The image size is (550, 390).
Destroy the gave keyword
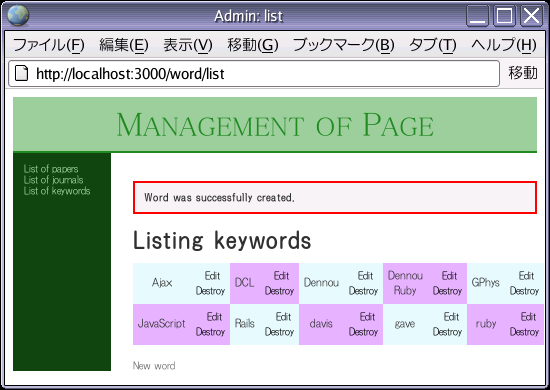click(447, 332)
